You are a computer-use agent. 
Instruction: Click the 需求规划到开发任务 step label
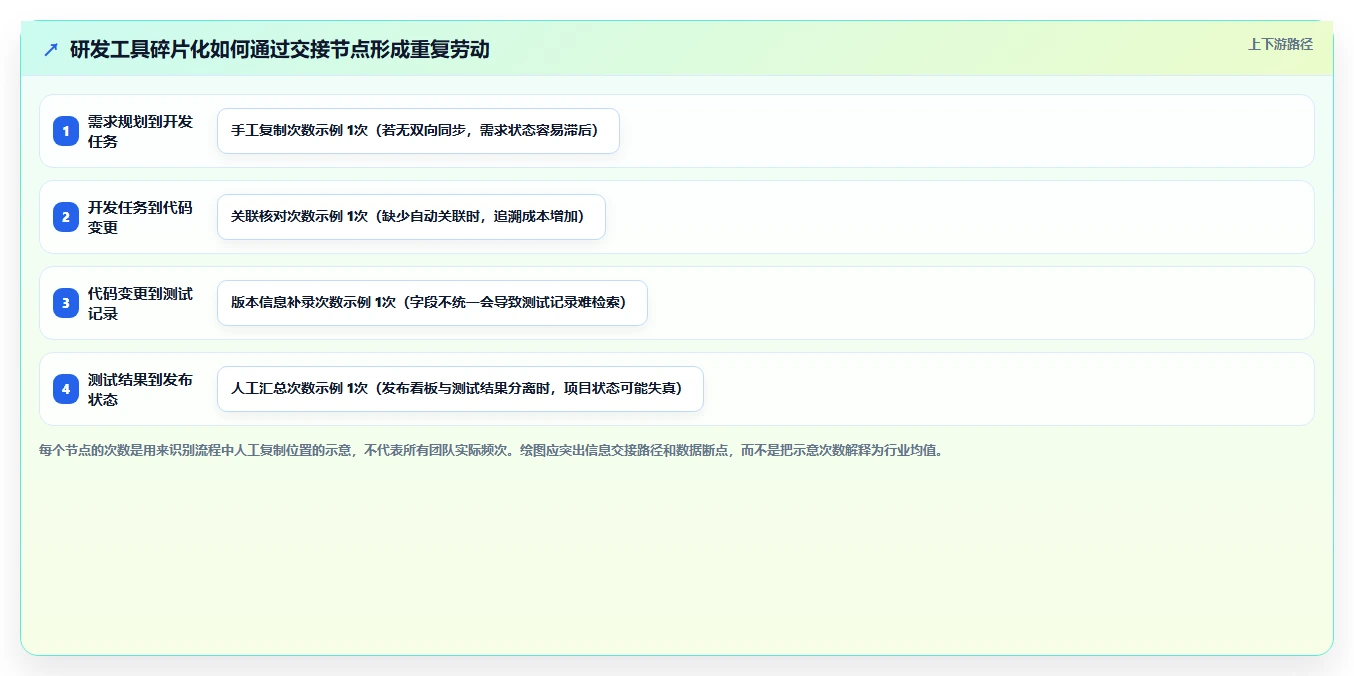[x=141, y=131]
